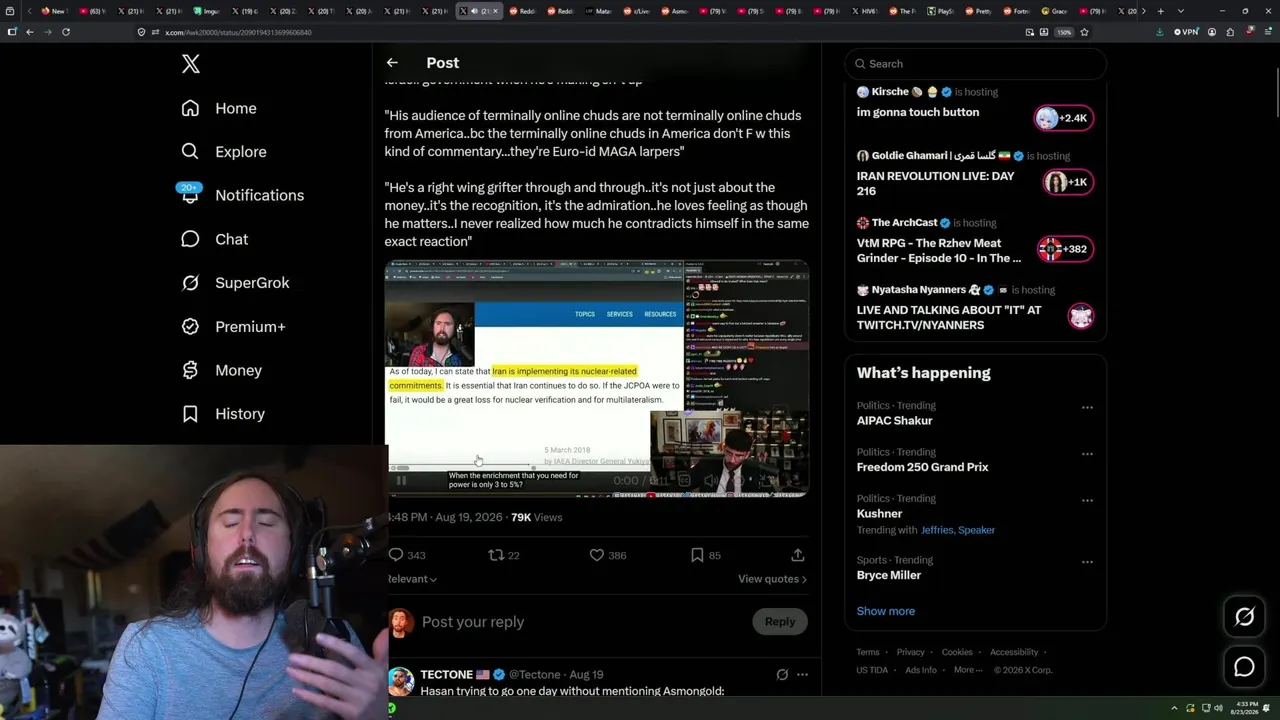The height and width of the screenshot is (720, 1280).
Task: Pause the embedded video
Action: pyautogui.click(x=401, y=481)
